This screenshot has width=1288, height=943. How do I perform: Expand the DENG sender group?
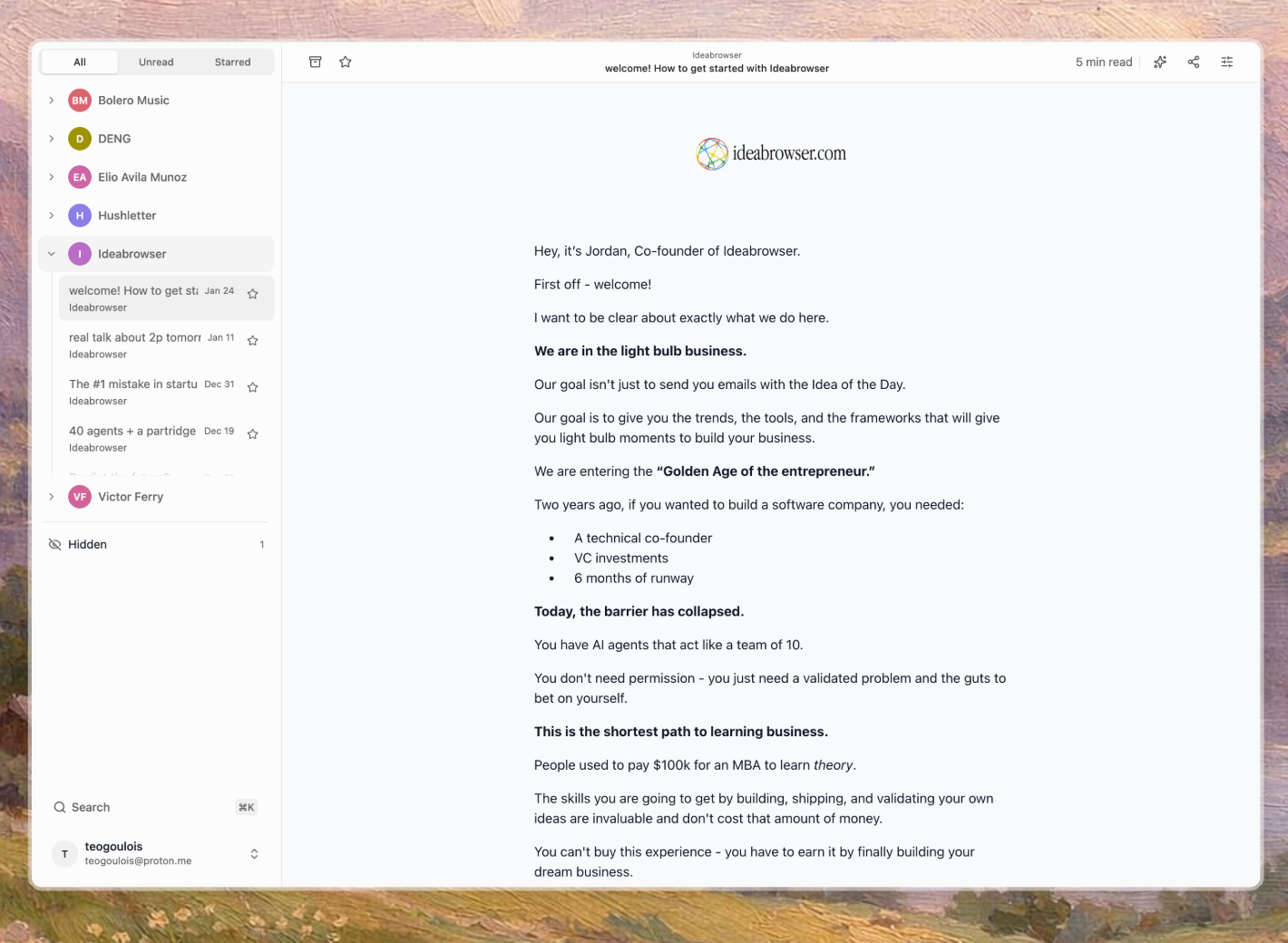pos(52,139)
